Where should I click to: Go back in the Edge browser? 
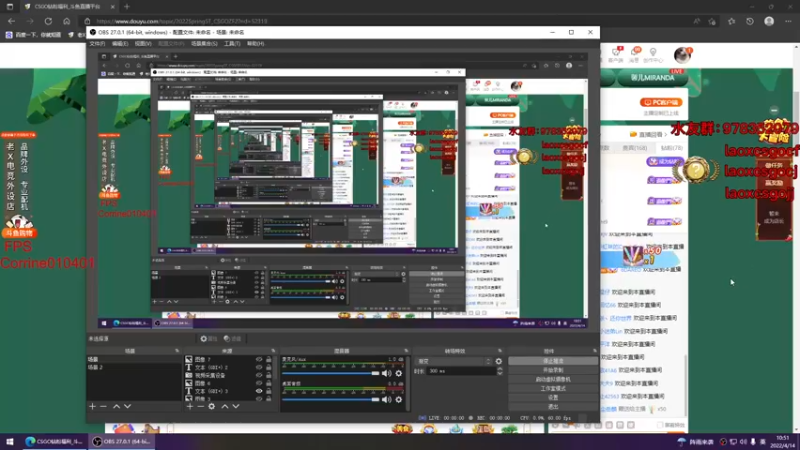(11, 21)
